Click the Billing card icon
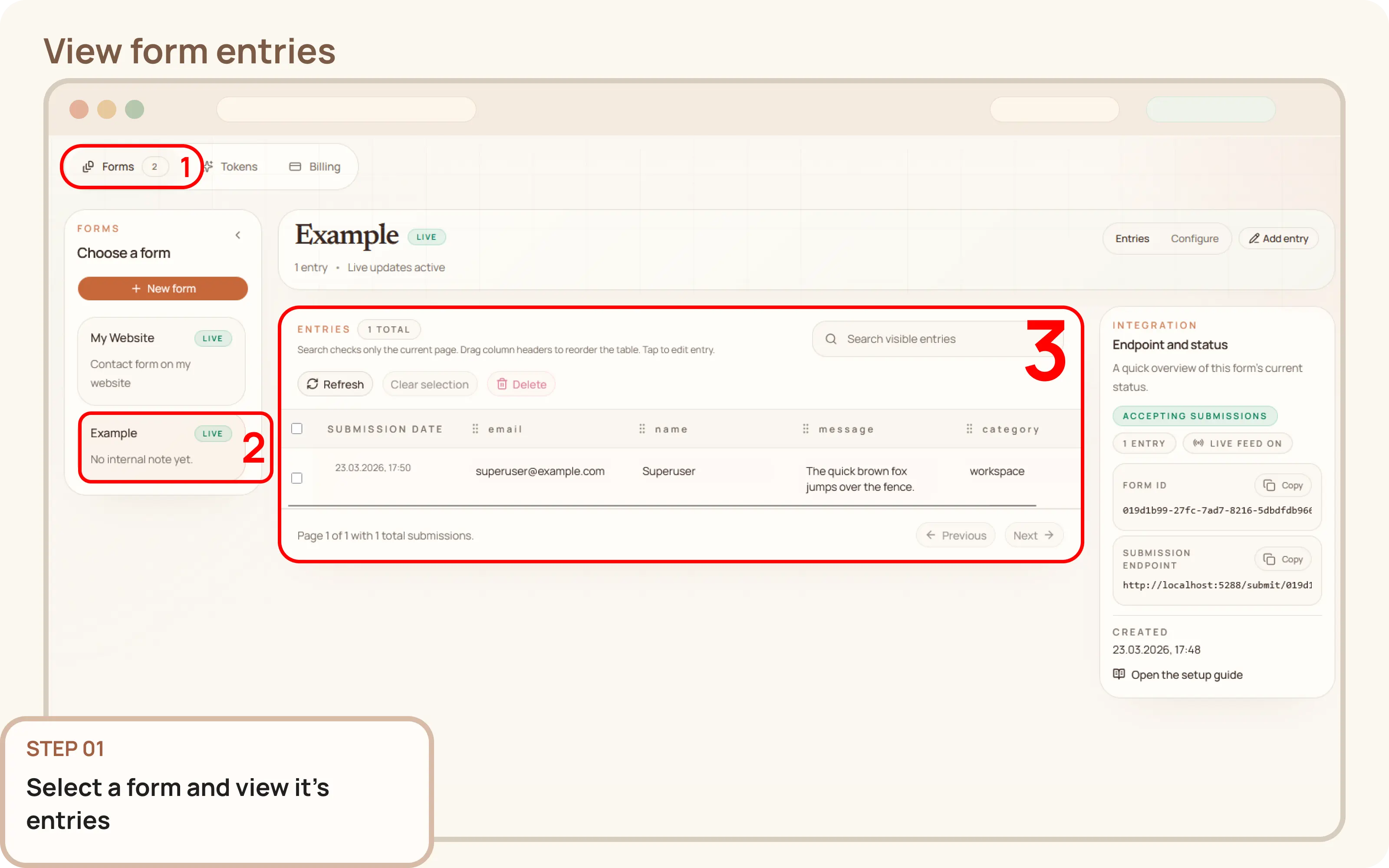 (x=296, y=167)
